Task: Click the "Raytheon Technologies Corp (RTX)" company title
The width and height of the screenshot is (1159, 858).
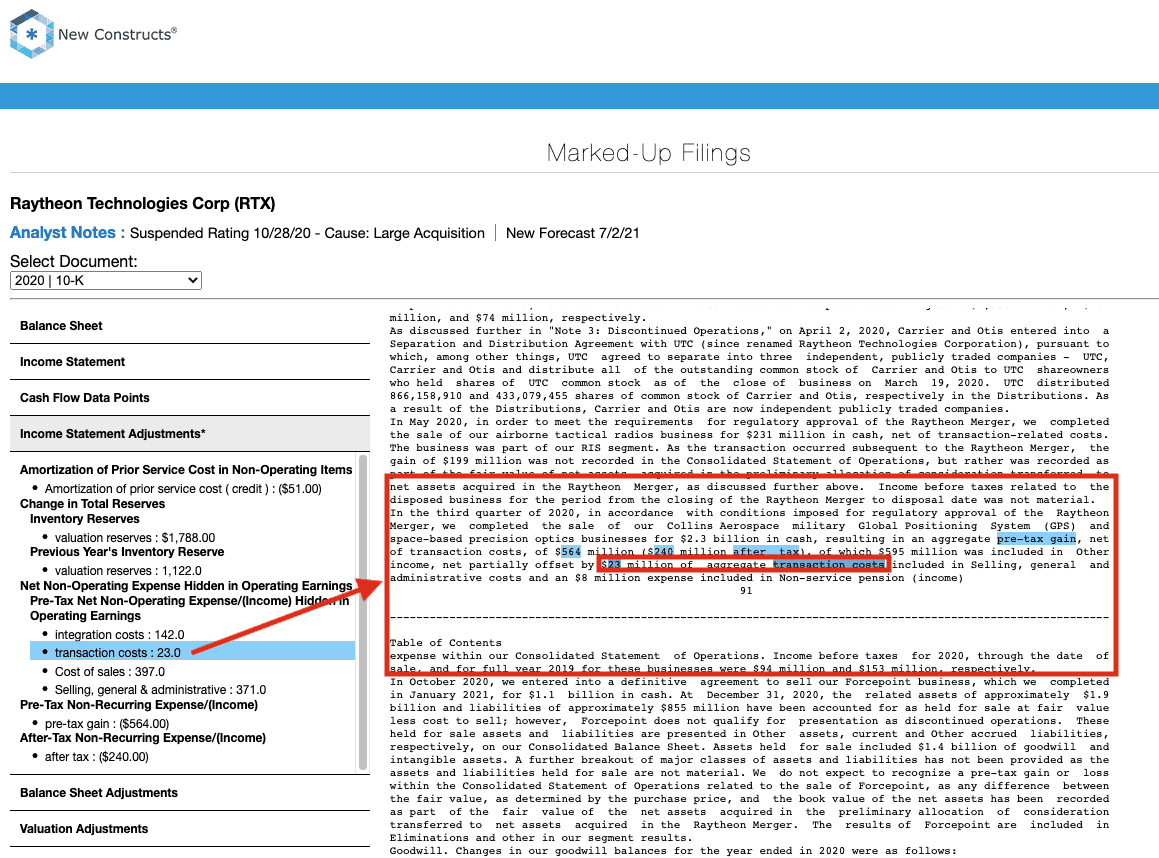Action: (143, 203)
